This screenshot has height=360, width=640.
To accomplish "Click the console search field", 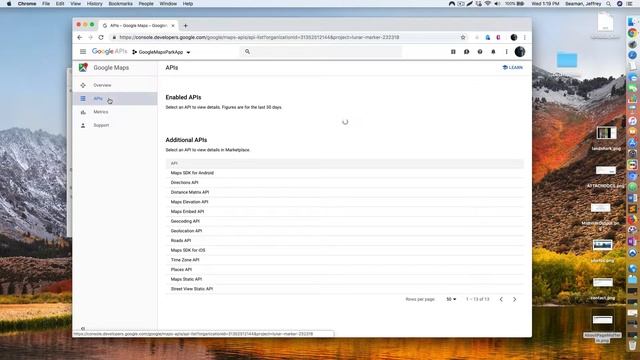I will [320, 52].
